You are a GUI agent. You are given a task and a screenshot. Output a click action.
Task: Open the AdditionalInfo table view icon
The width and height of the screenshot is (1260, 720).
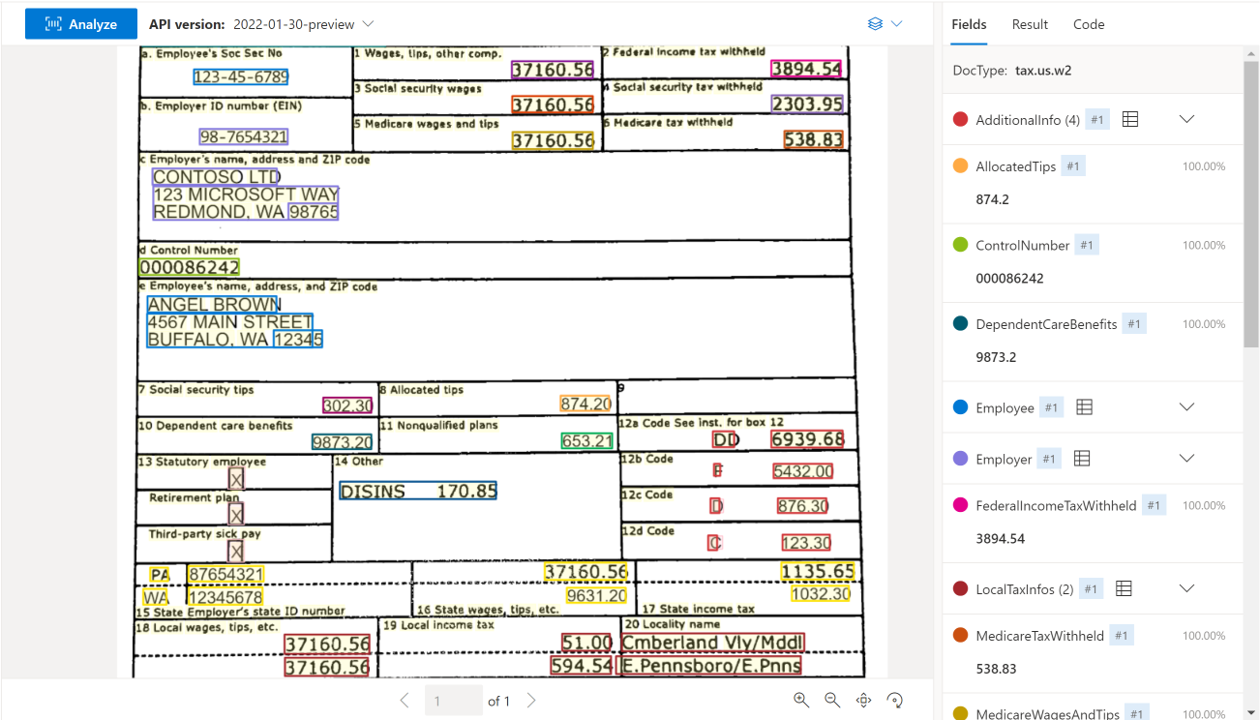click(x=1130, y=119)
